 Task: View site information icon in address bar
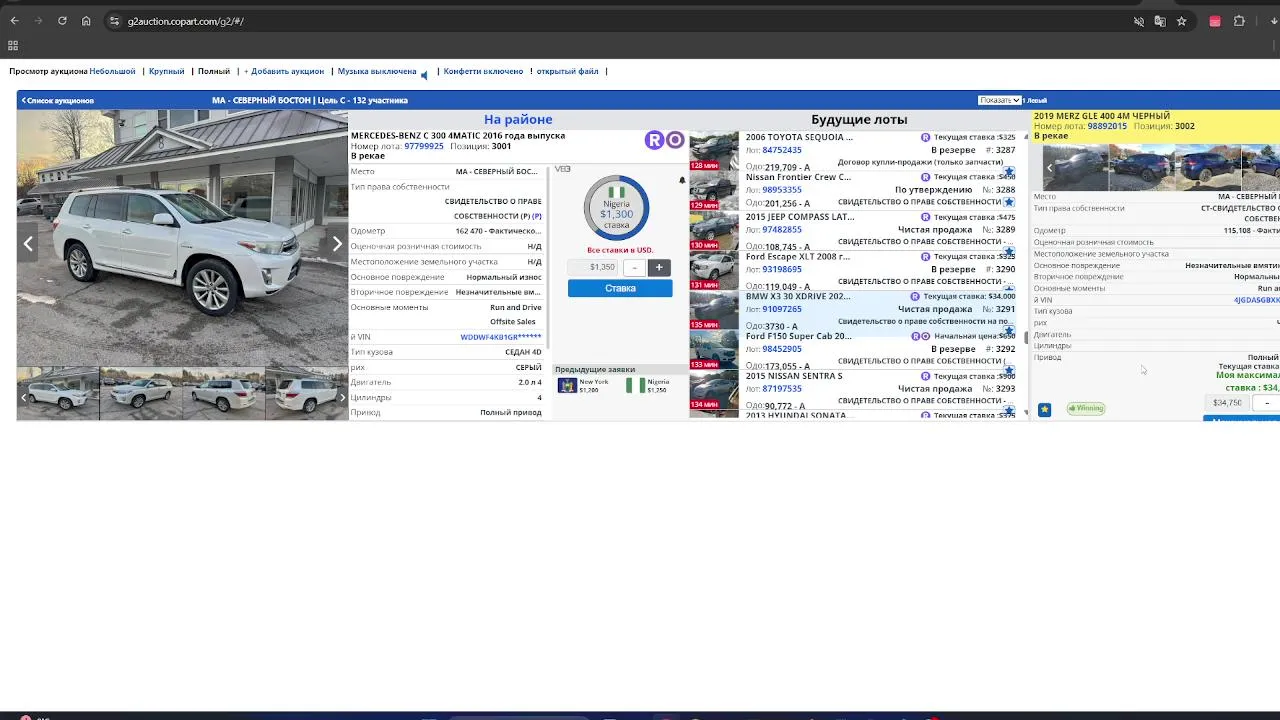pyautogui.click(x=114, y=21)
